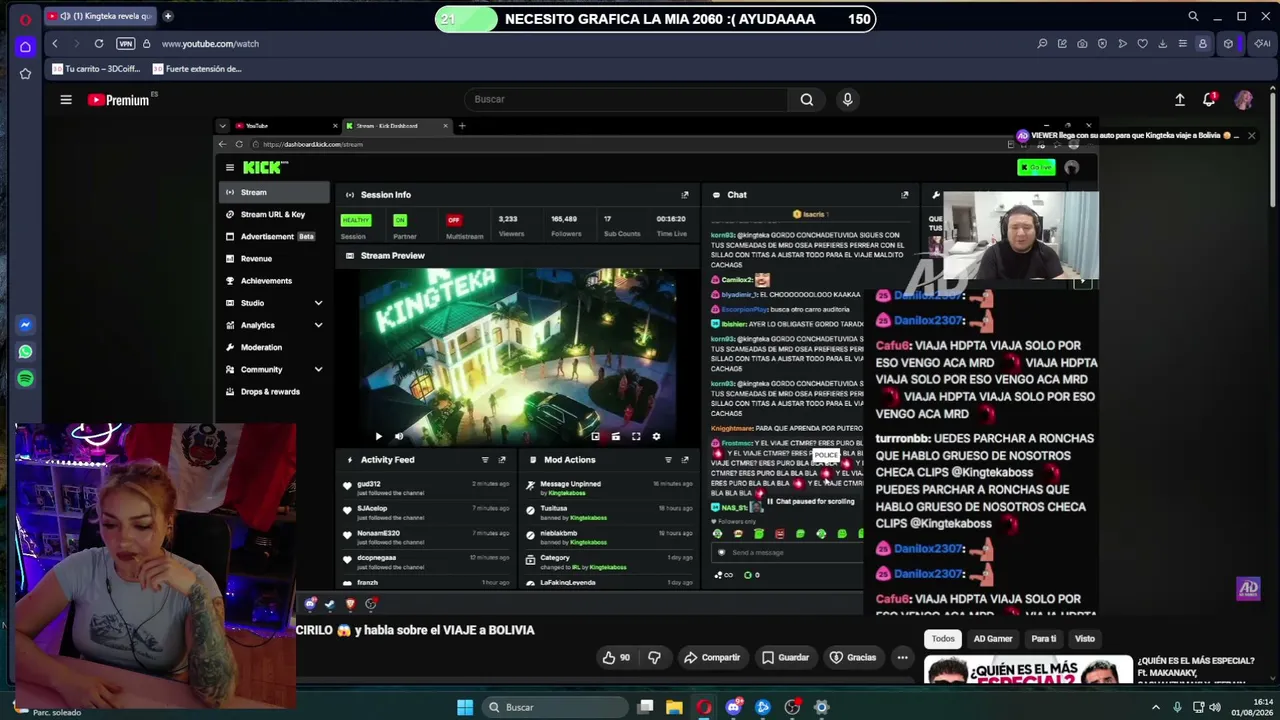Viewport: 1280px width, 720px height.
Task: Open Opera easy setup sliders
Action: tap(1182, 44)
